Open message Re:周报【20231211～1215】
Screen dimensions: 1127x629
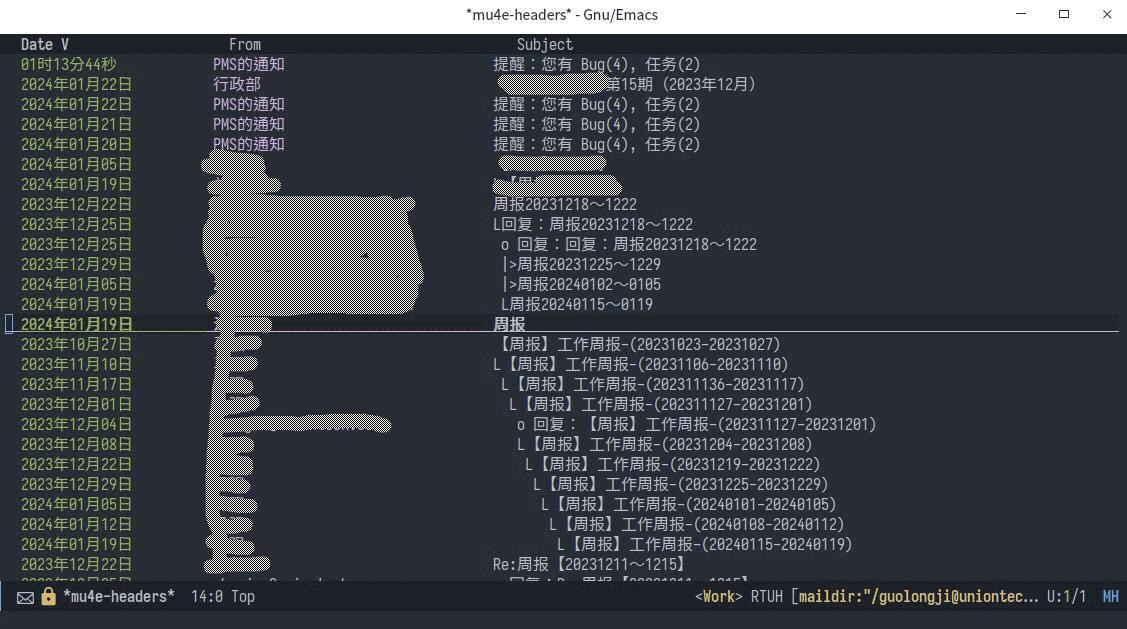pos(589,564)
